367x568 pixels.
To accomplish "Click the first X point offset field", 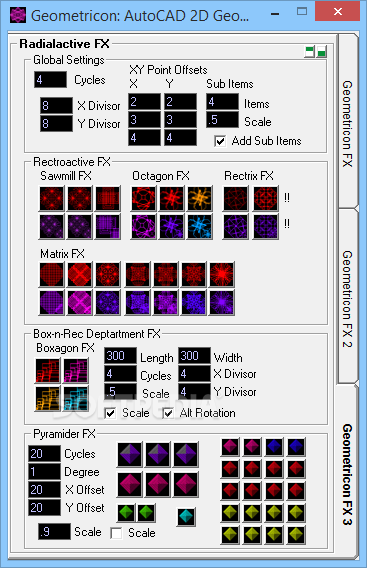I will pyautogui.click(x=144, y=102).
